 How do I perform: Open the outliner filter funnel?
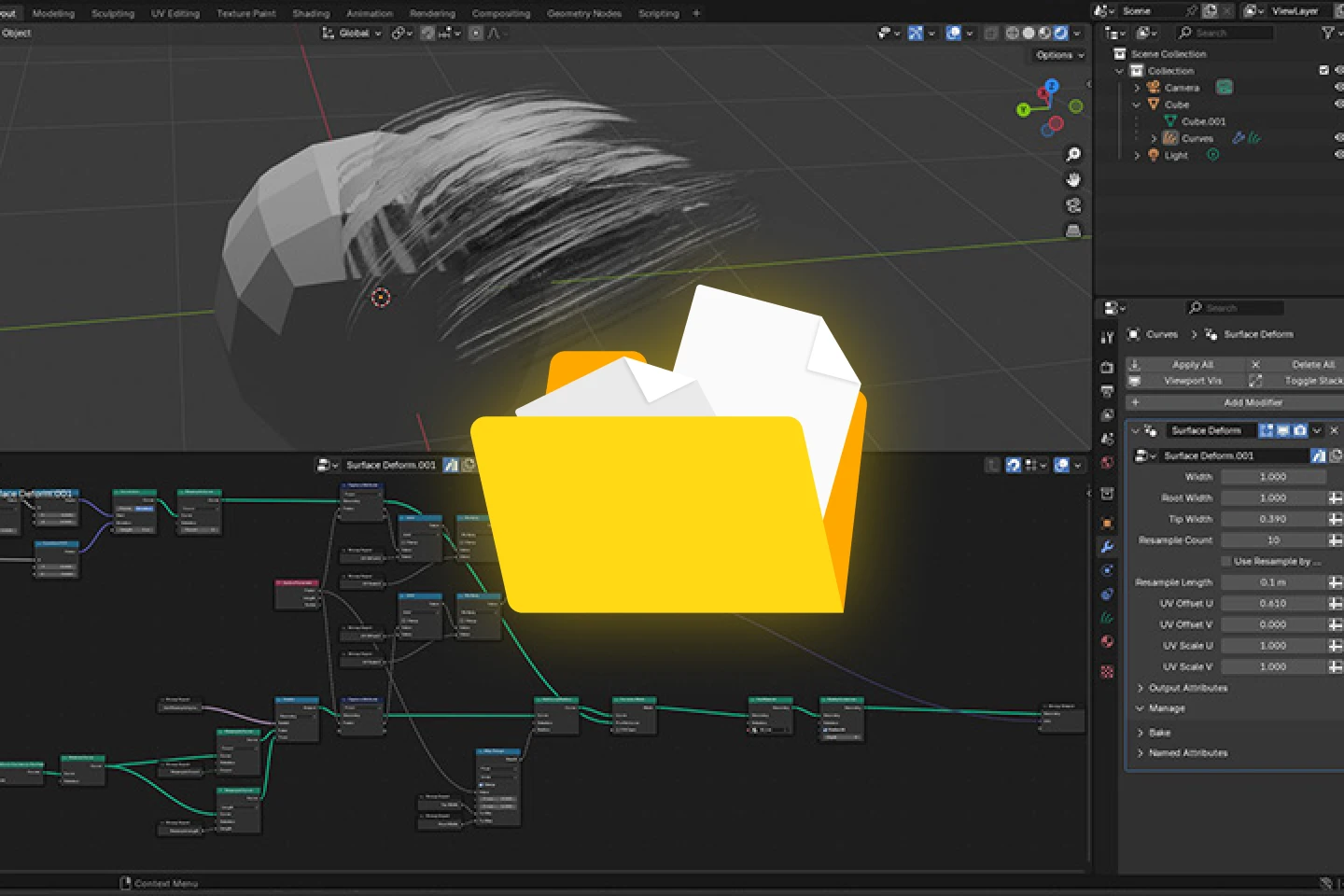[x=1327, y=33]
